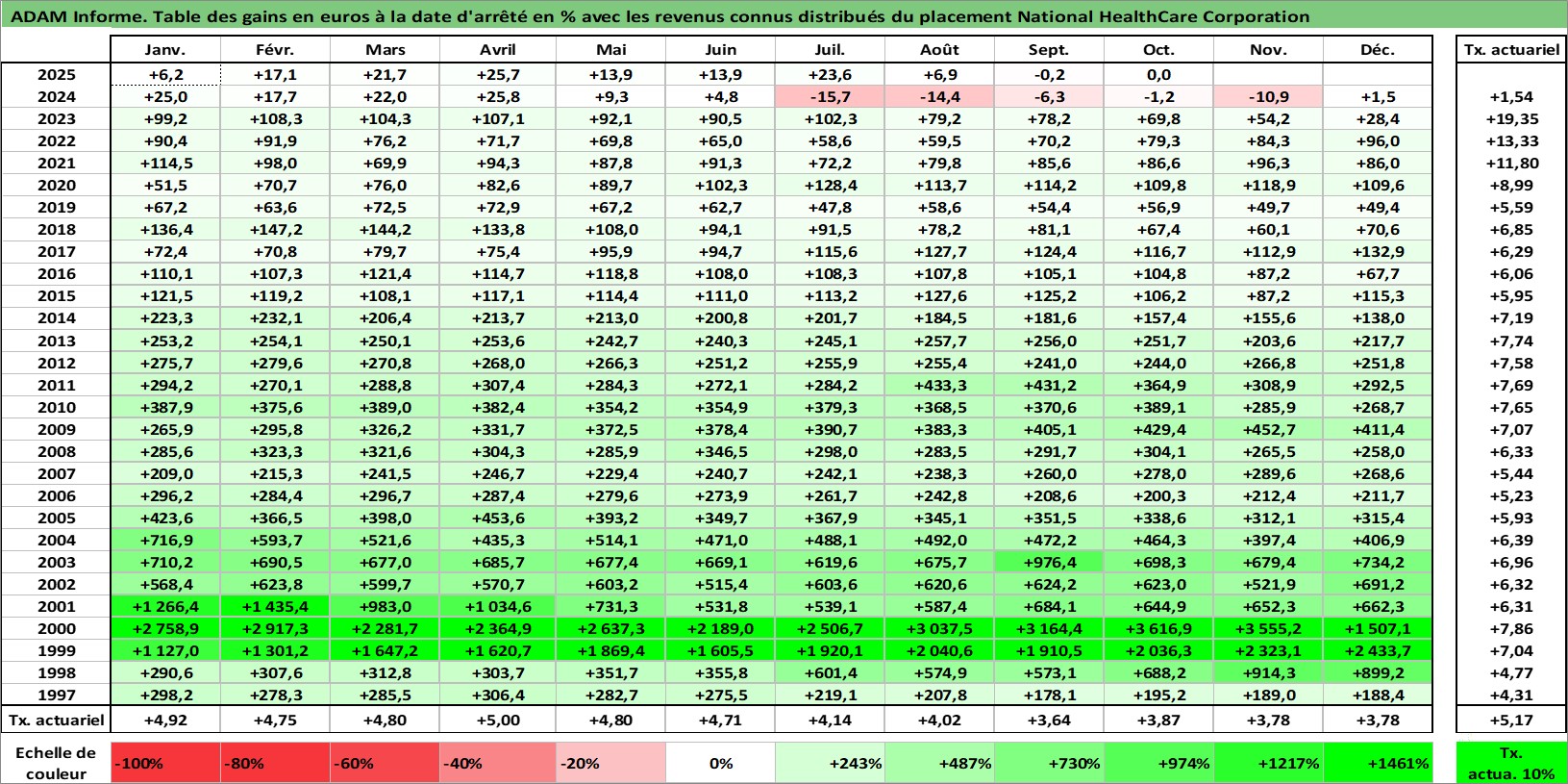Viewport: 1568px width, 784px height.
Task: Click the +433,3 cell for August 2011
Action: 940,385
